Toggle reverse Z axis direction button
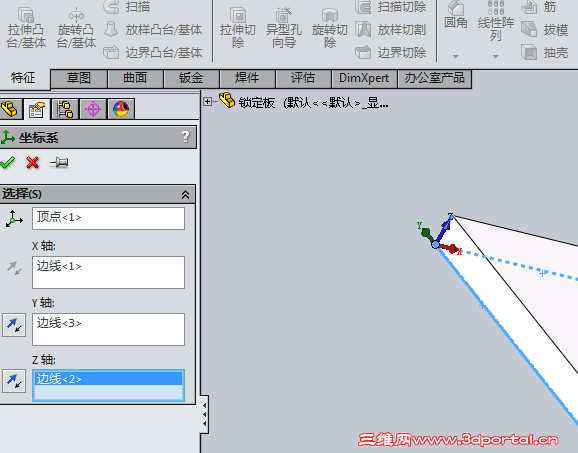 click(x=14, y=381)
